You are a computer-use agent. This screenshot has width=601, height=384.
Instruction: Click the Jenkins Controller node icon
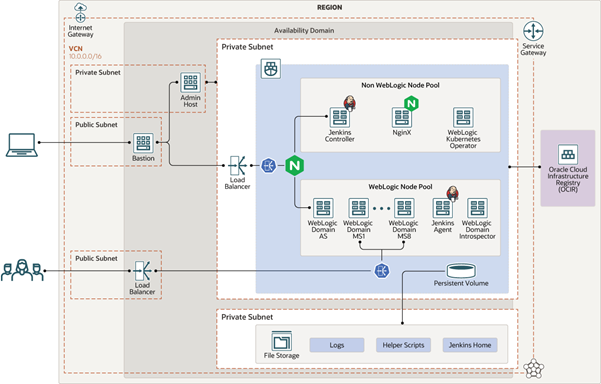[340, 117]
